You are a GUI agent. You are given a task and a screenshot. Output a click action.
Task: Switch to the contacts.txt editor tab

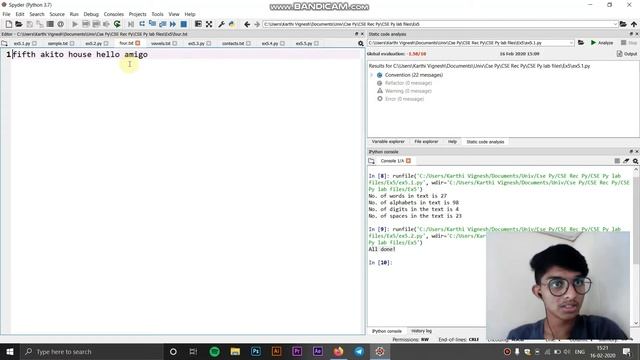pos(233,43)
